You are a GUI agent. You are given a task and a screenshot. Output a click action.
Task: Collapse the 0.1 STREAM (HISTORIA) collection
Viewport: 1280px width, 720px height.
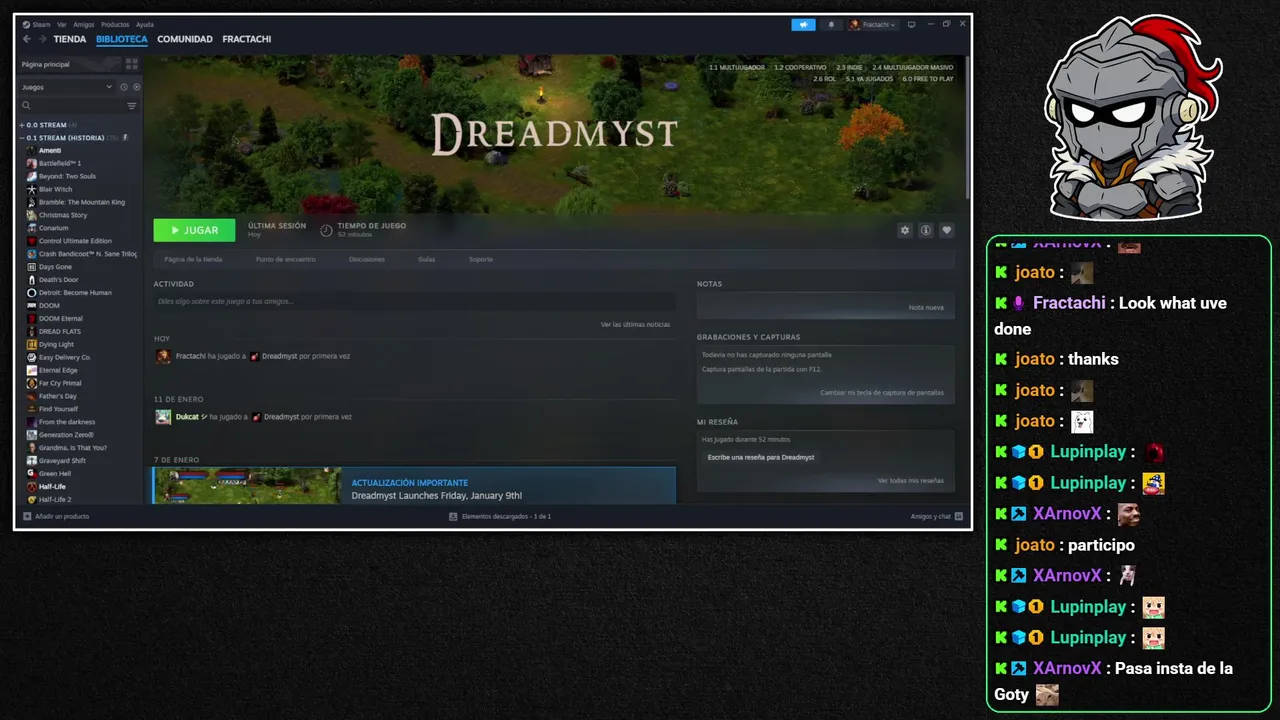point(21,138)
